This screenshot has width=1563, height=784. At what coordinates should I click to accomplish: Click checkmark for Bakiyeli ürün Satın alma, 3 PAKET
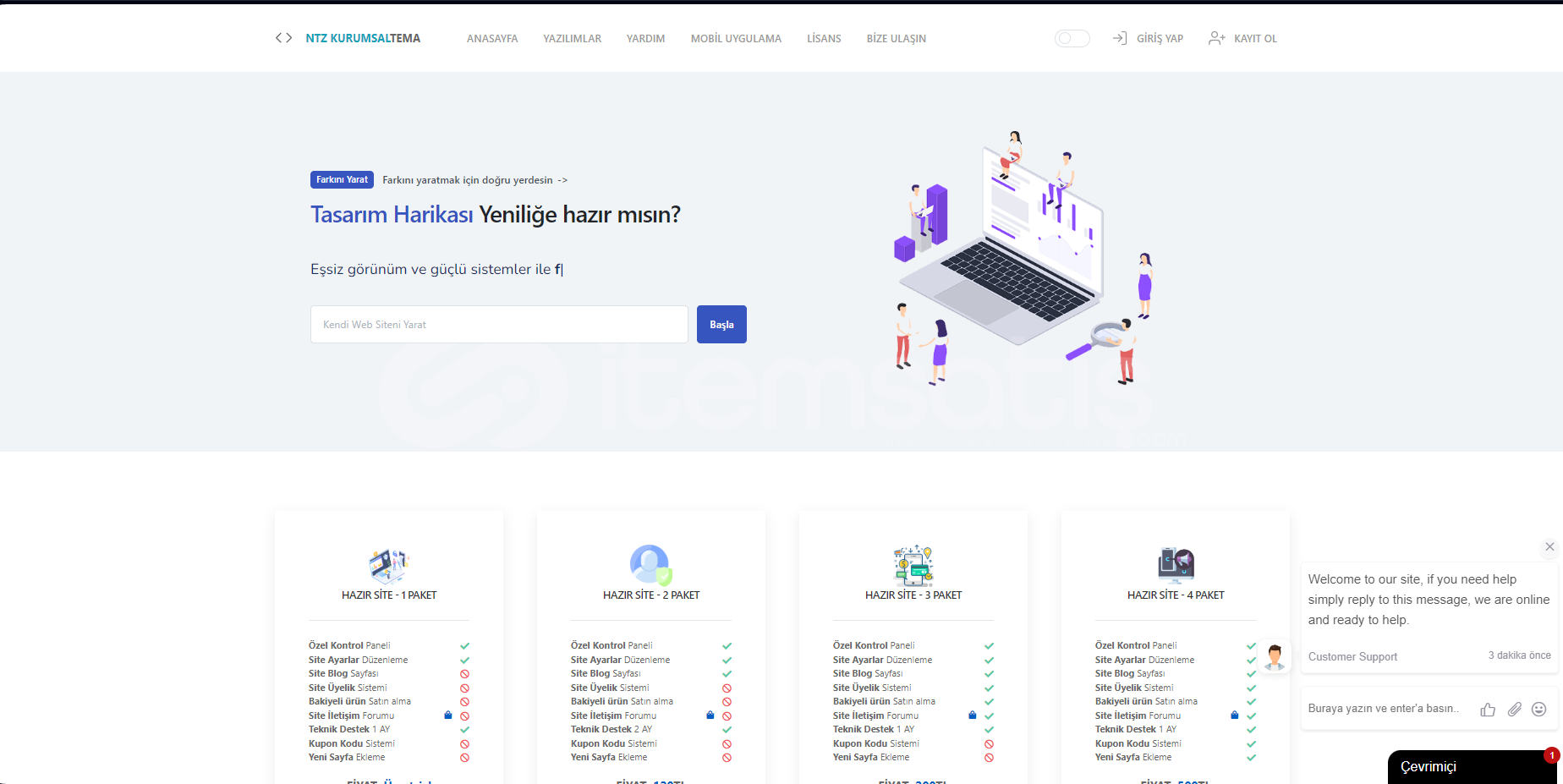[x=989, y=702]
